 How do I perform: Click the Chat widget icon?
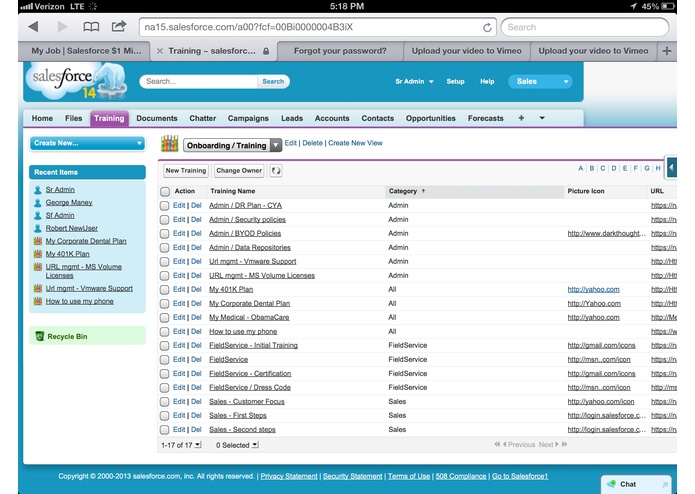pos(612,484)
